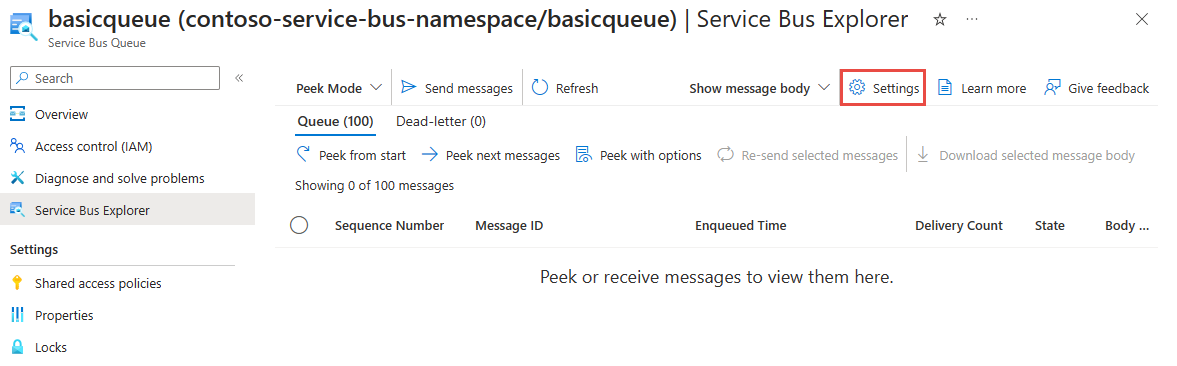
Task: Click Peek from start
Action: pos(352,155)
